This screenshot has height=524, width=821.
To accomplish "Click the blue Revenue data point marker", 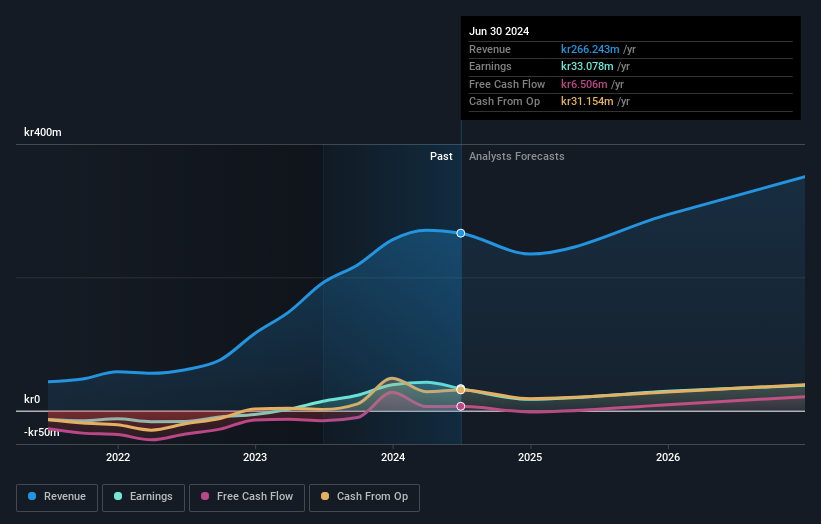I will click(x=461, y=233).
